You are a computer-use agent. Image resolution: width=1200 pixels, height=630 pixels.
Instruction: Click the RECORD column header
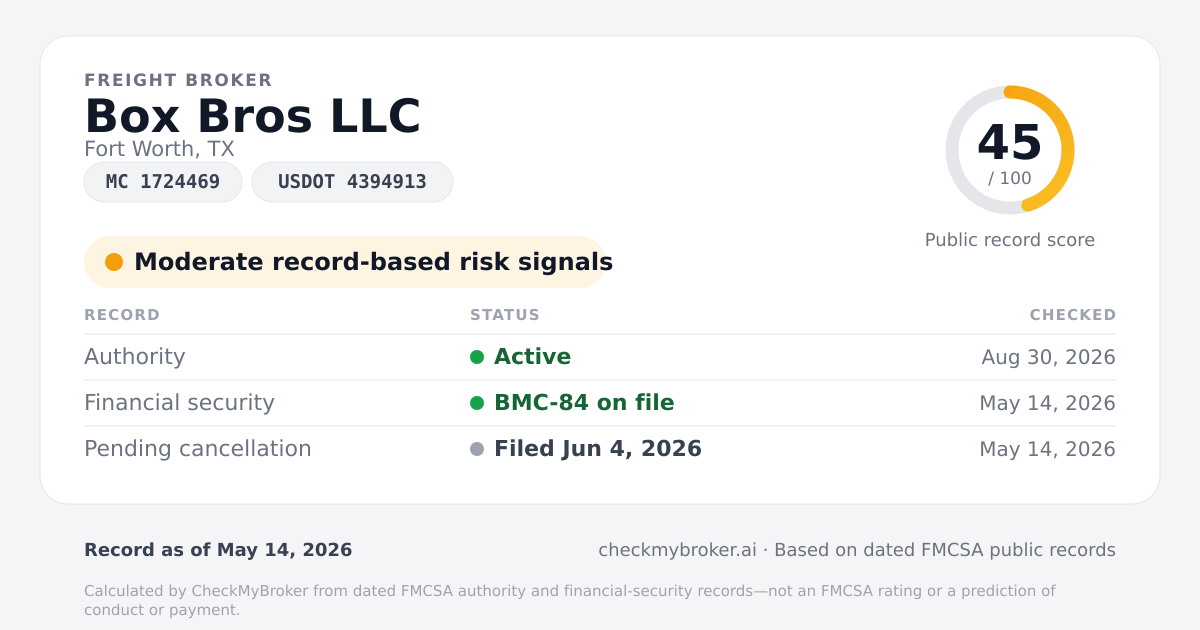click(122, 315)
